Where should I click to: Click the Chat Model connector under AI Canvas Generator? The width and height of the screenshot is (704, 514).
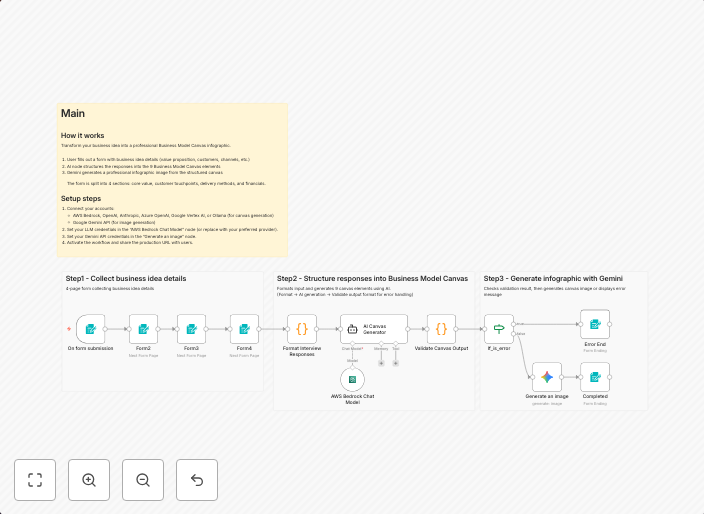pyautogui.click(x=352, y=344)
